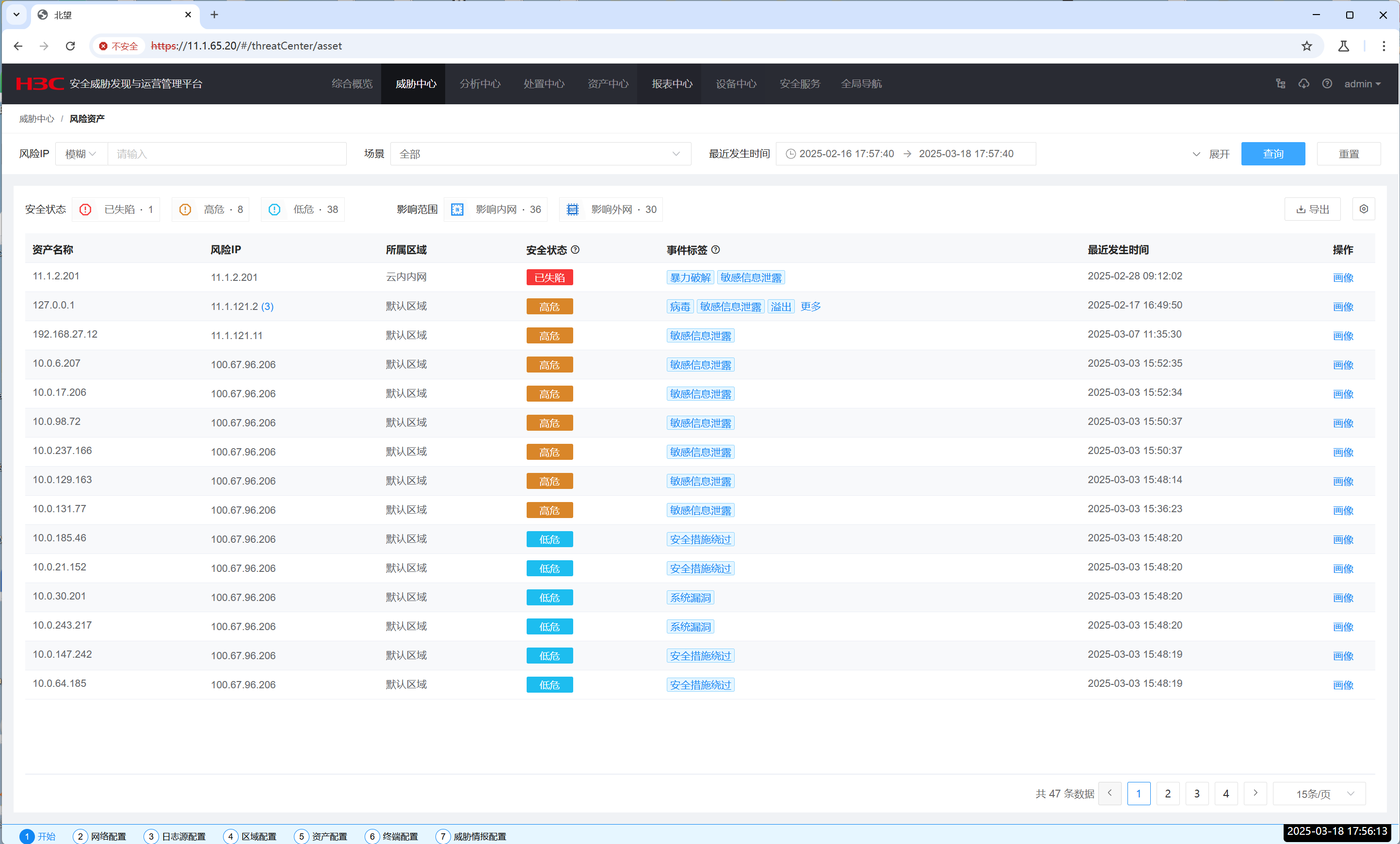This screenshot has width=1400, height=844.
Task: Filter by 影响内网 scope
Action: pyautogui.click(x=496, y=210)
